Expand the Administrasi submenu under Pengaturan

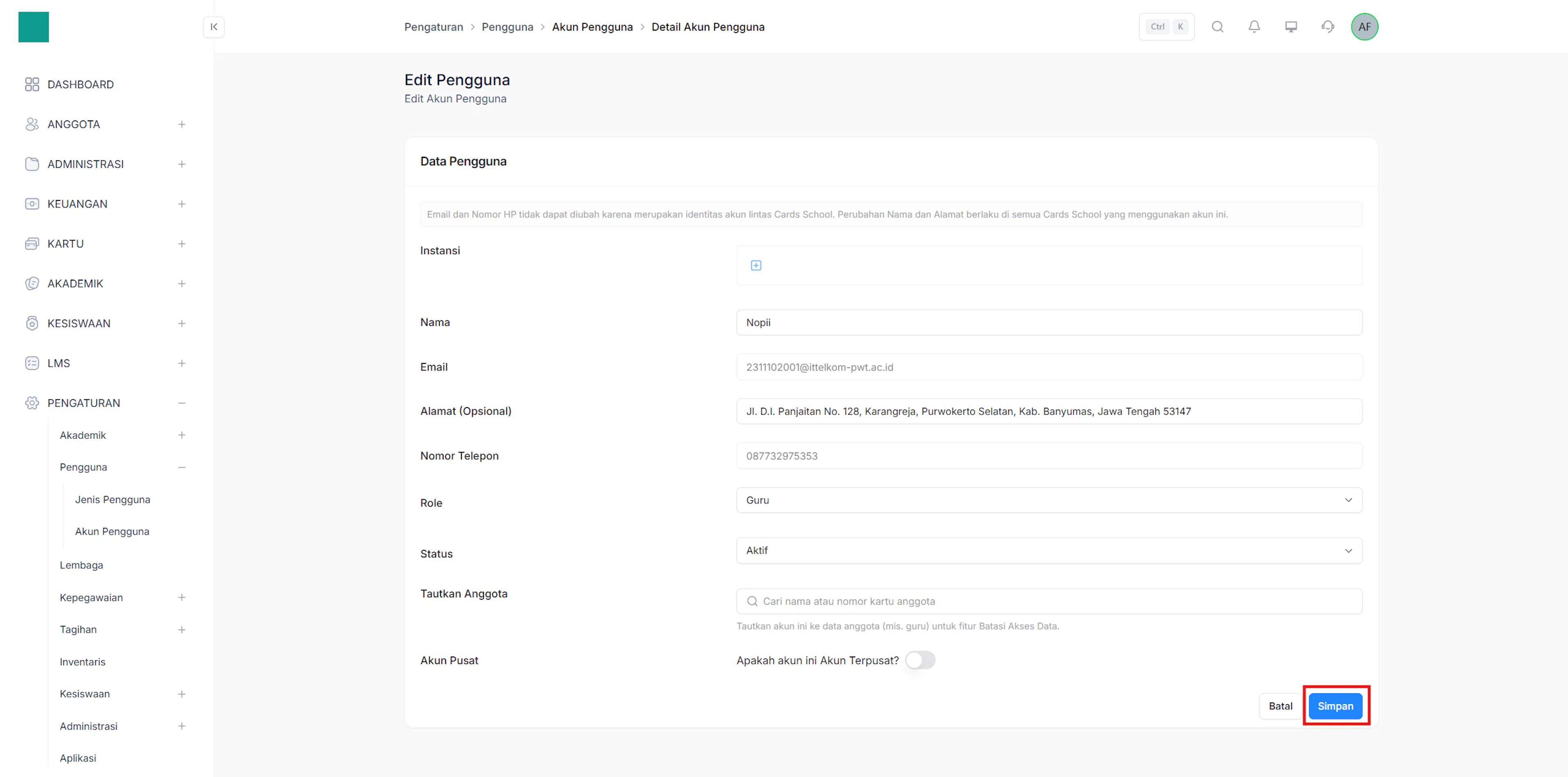click(x=181, y=726)
